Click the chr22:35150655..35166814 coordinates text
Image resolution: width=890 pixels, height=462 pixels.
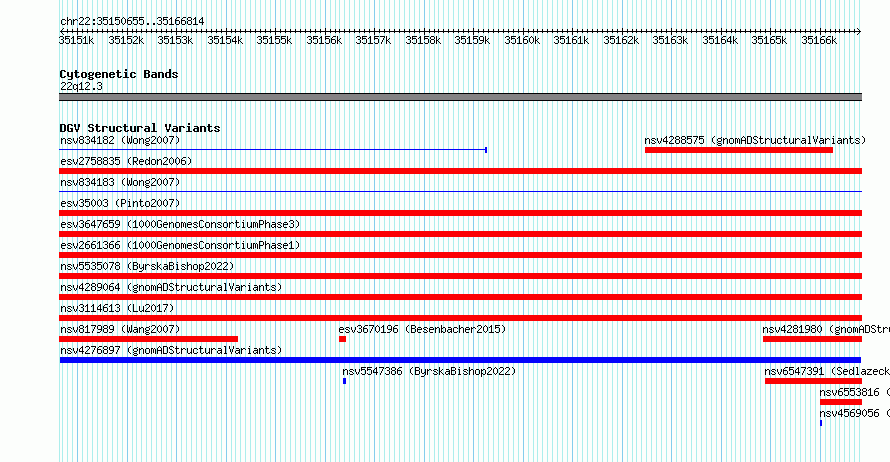pos(132,22)
